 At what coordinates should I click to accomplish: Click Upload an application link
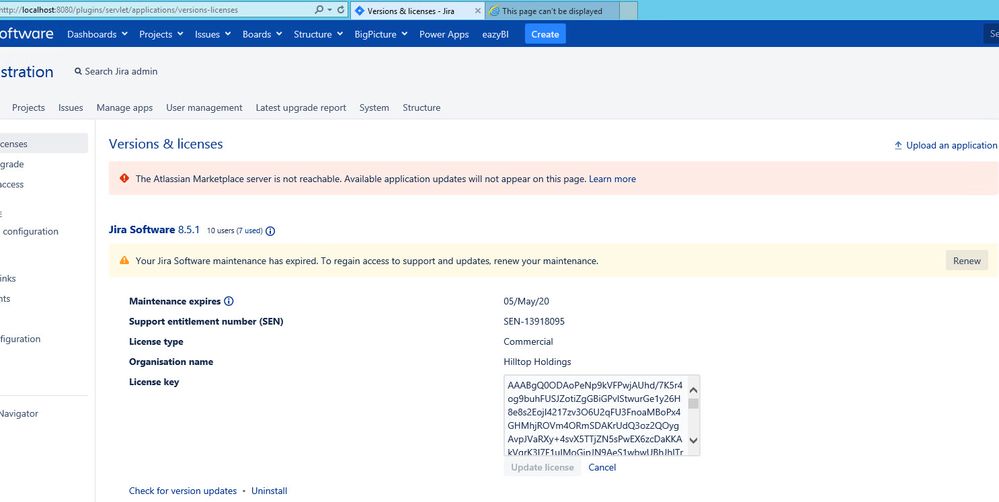[951, 145]
